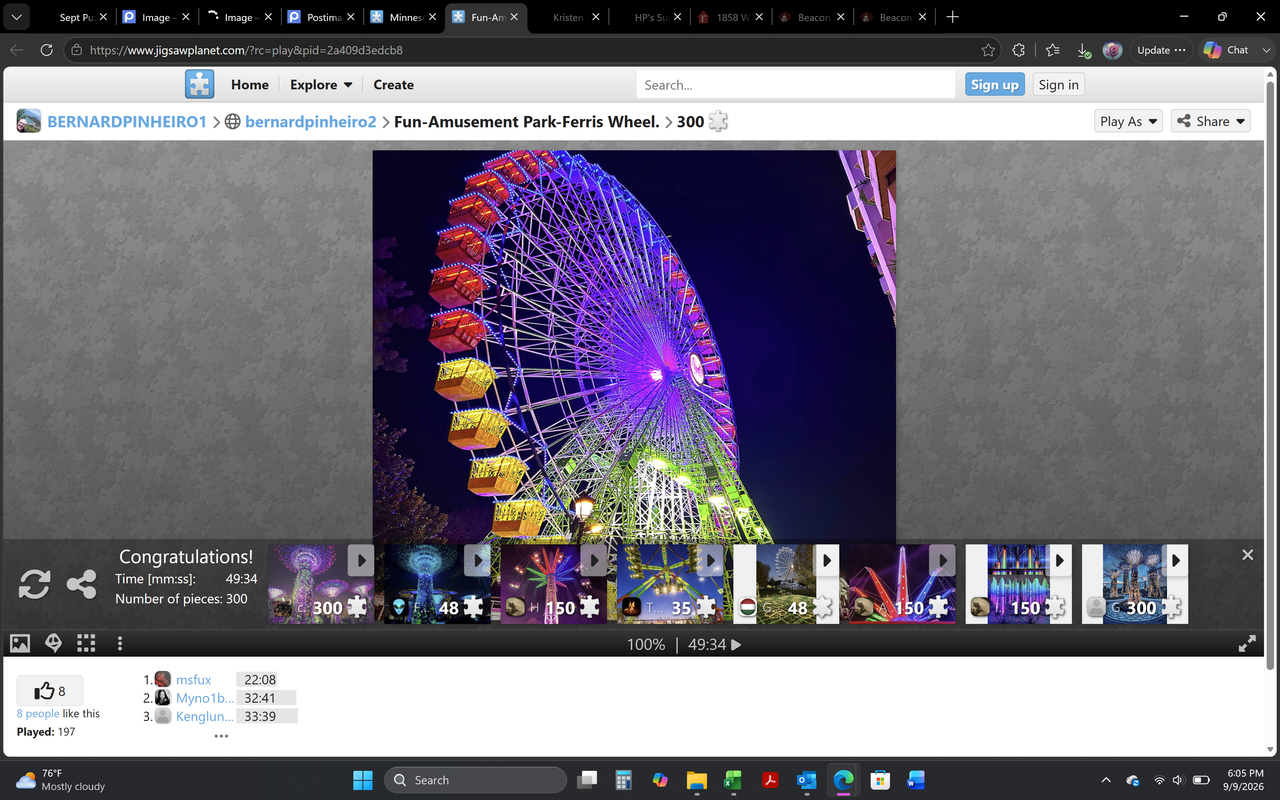Open the three-dot more options menu in the toolbar
1280x800 pixels.
(x=120, y=643)
